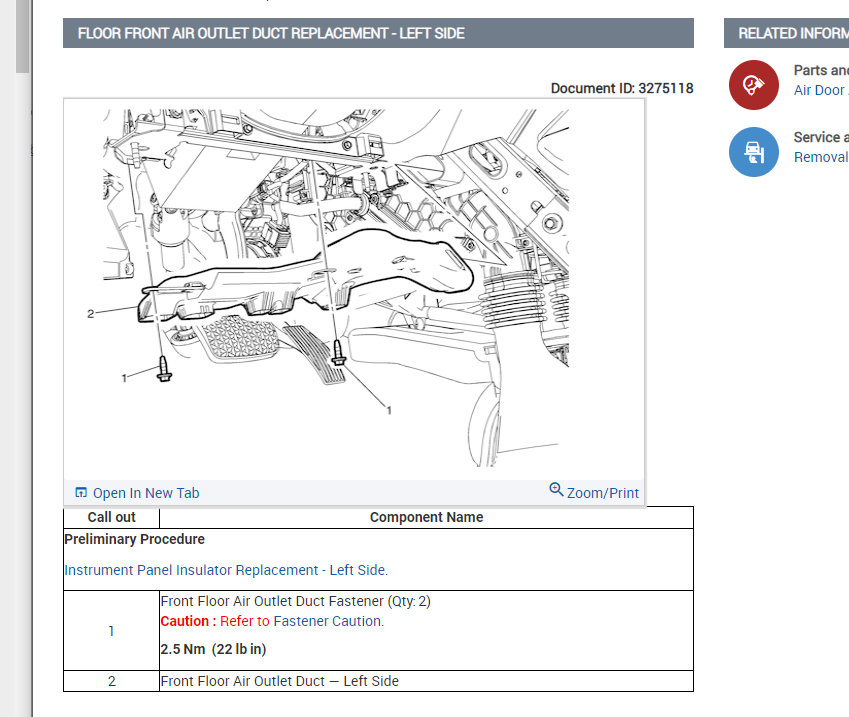Click 'Front Floor Air Outlet Duct Fastener (Qty: 2)'
Image resolution: width=849 pixels, height=717 pixels.
296,601
